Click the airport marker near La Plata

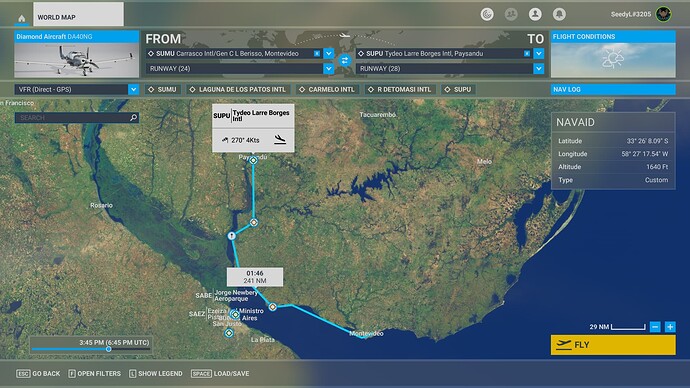[x=229, y=333]
